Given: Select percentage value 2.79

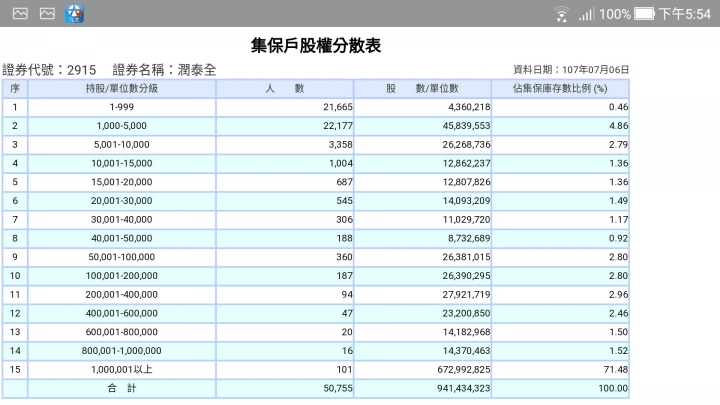Looking at the screenshot, I should click(618, 145).
